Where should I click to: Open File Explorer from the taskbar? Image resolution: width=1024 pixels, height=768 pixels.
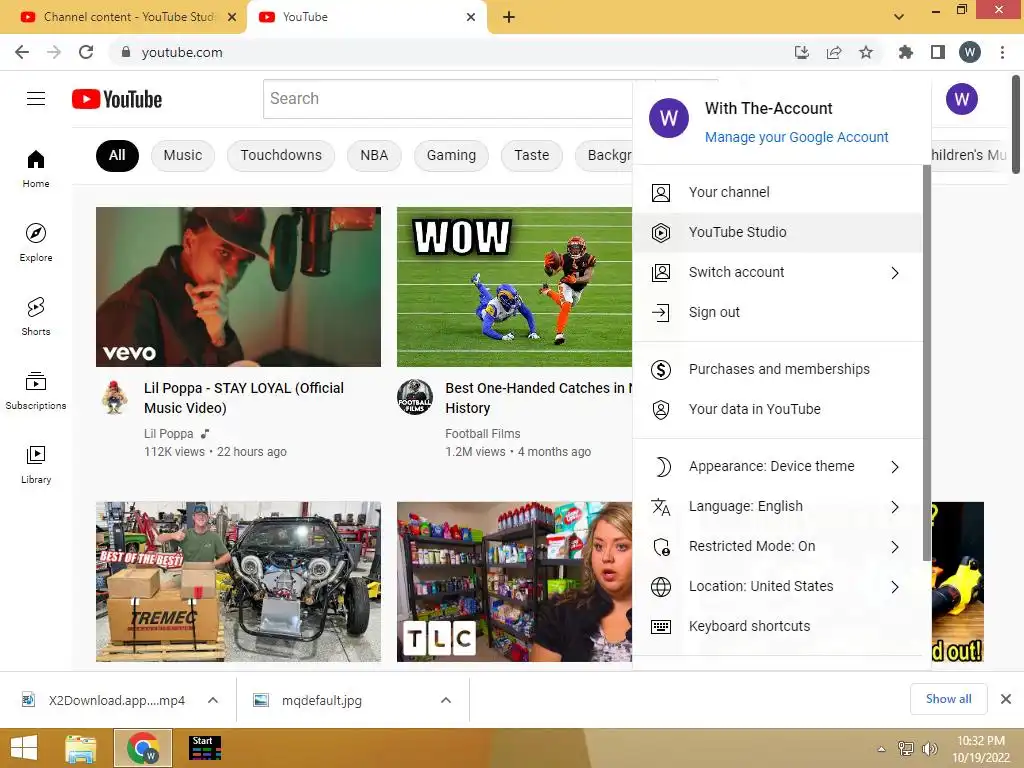pos(80,748)
